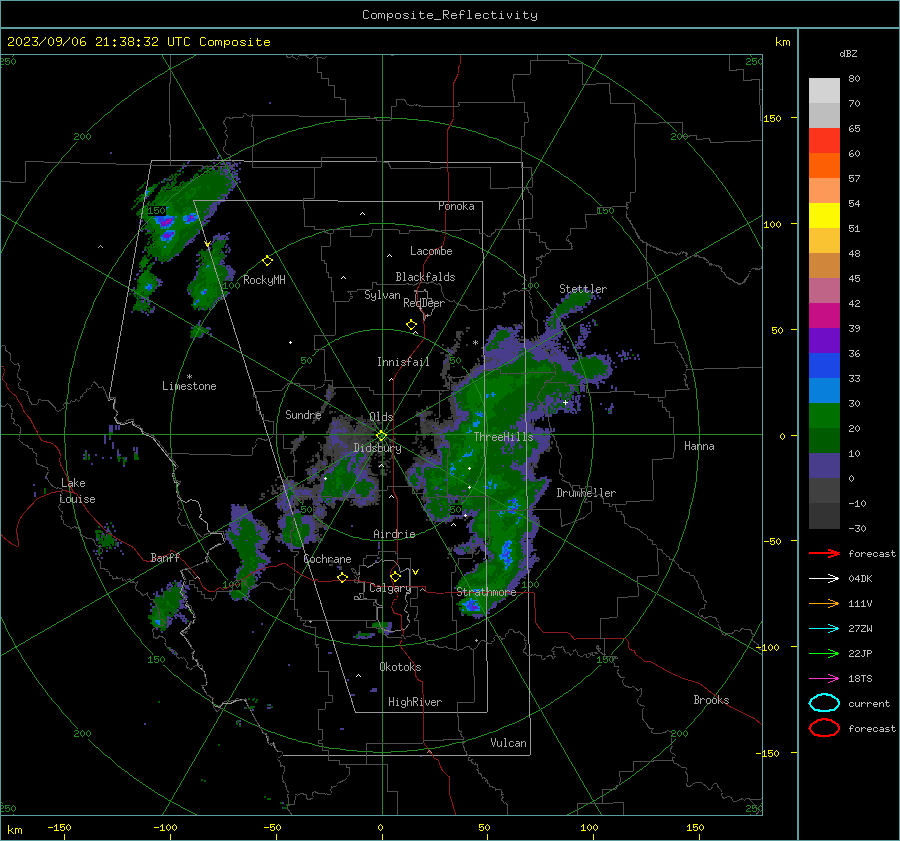
Task: Click the 'Drumheller' map label
Action: tap(586, 493)
